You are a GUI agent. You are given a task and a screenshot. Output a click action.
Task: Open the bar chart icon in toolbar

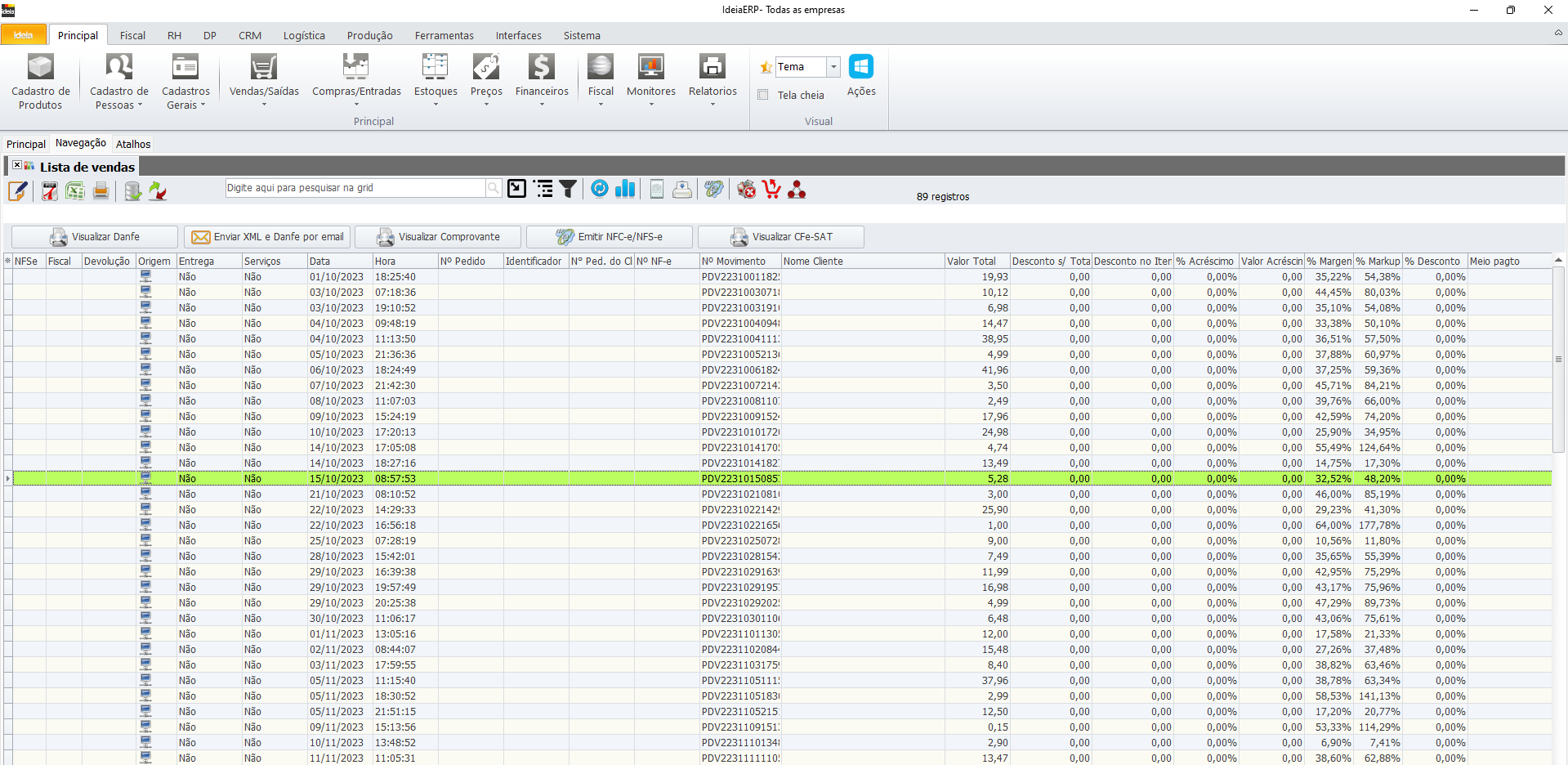[625, 189]
